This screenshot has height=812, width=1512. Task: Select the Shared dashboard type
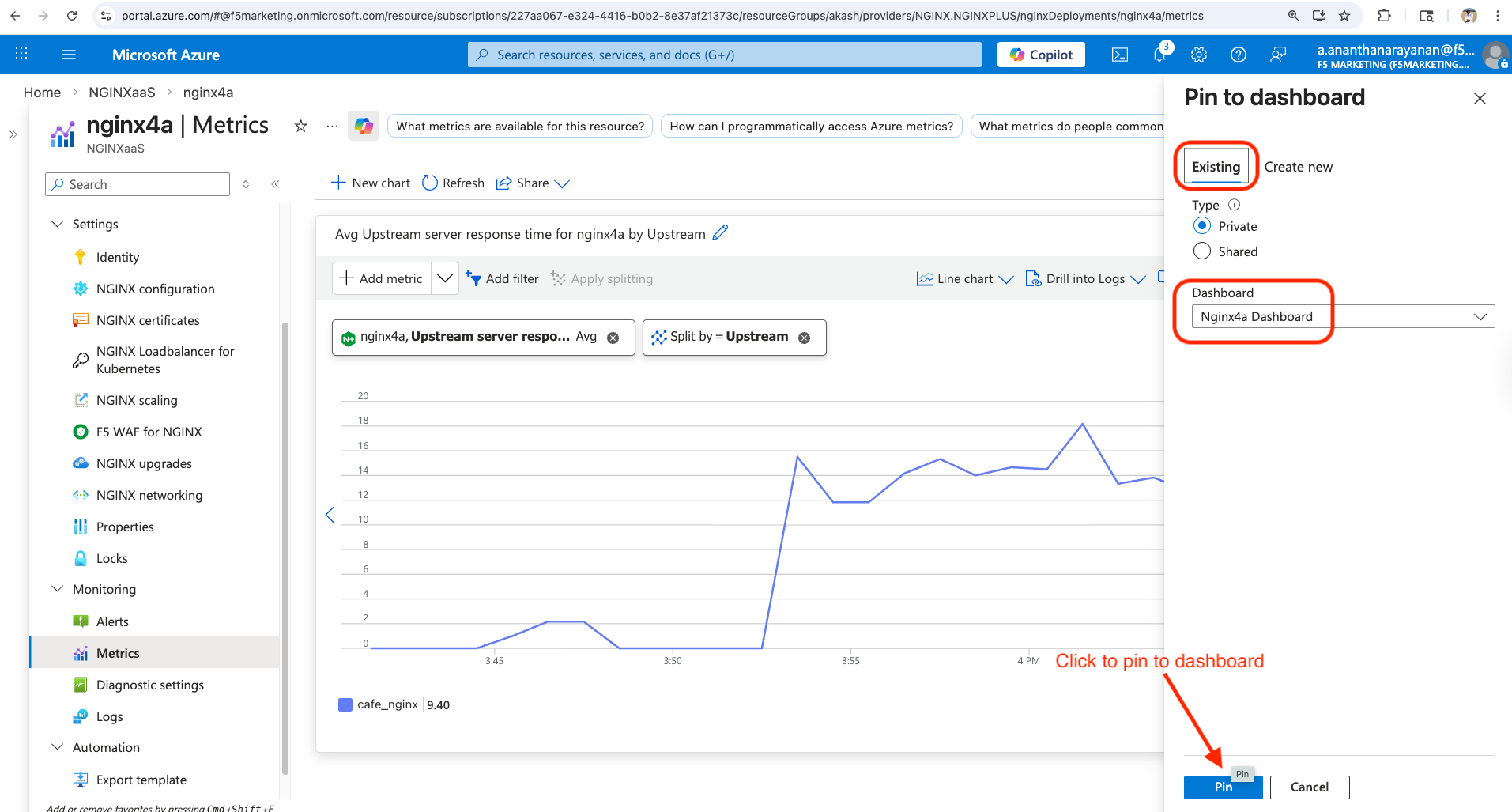(1202, 251)
